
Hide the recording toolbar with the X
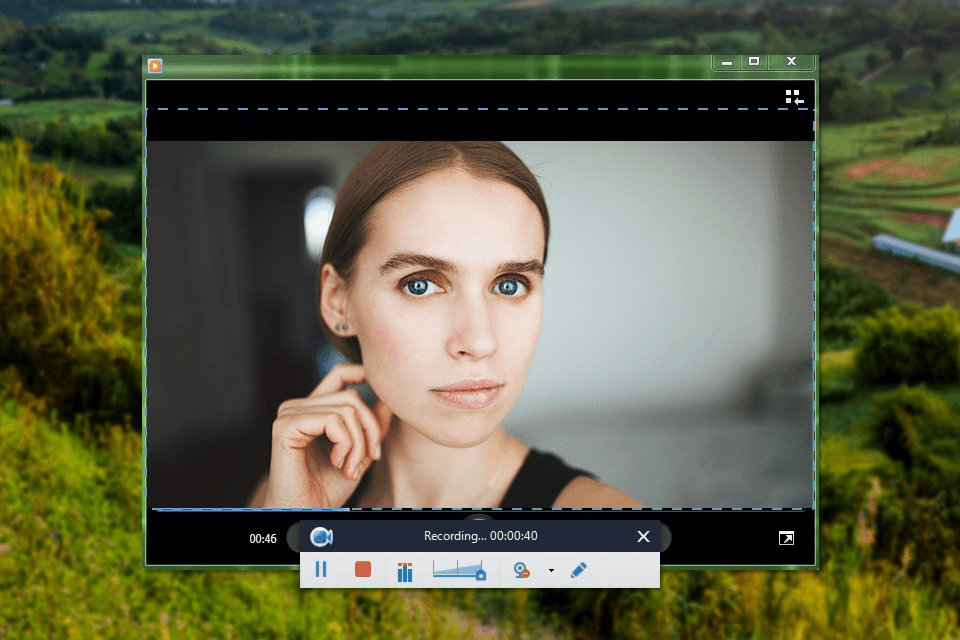pyautogui.click(x=643, y=537)
